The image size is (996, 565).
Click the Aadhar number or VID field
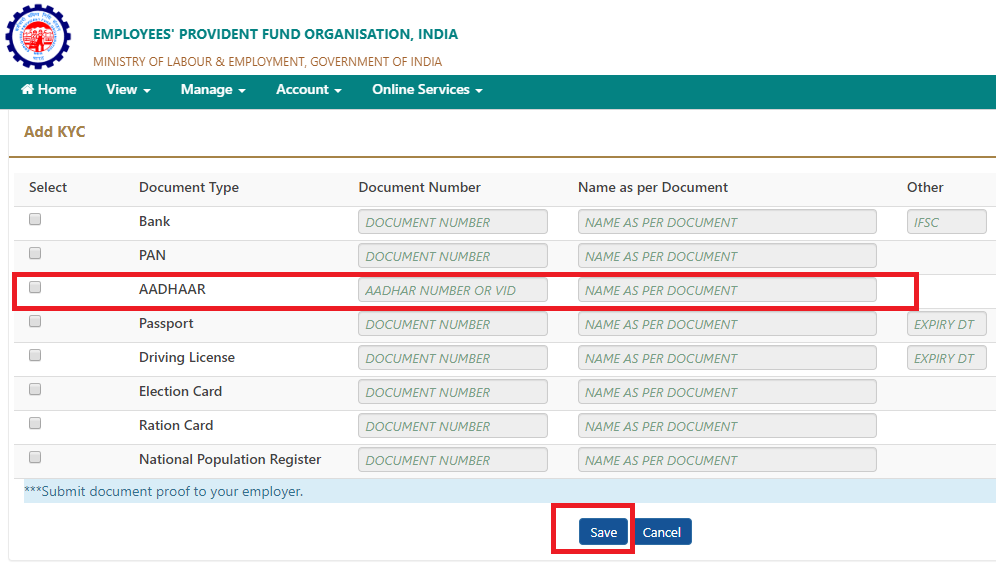click(x=453, y=290)
